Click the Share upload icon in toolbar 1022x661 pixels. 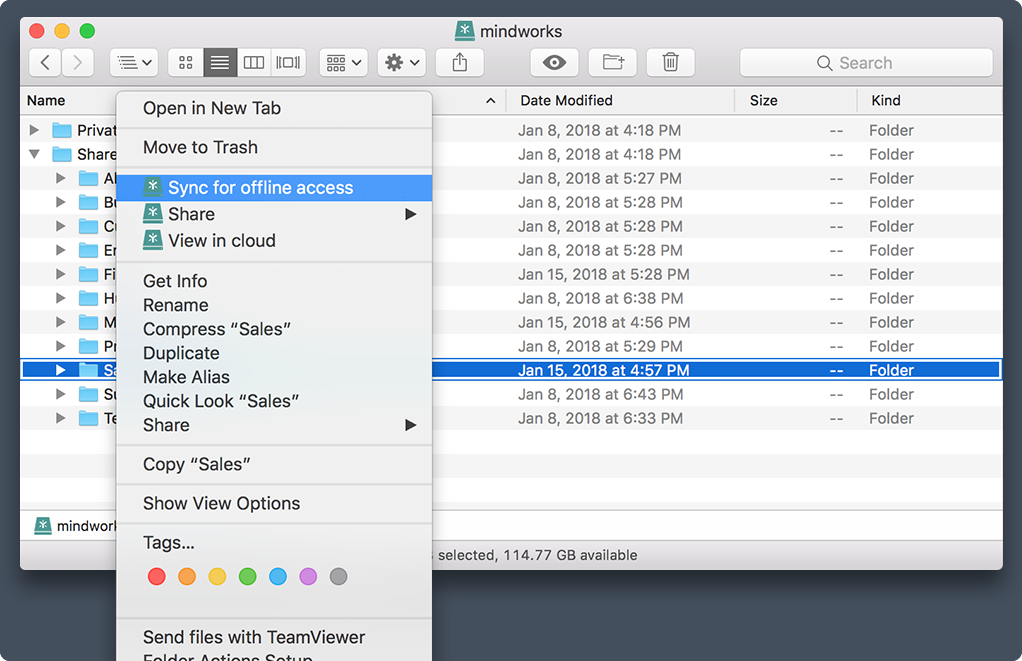click(460, 63)
